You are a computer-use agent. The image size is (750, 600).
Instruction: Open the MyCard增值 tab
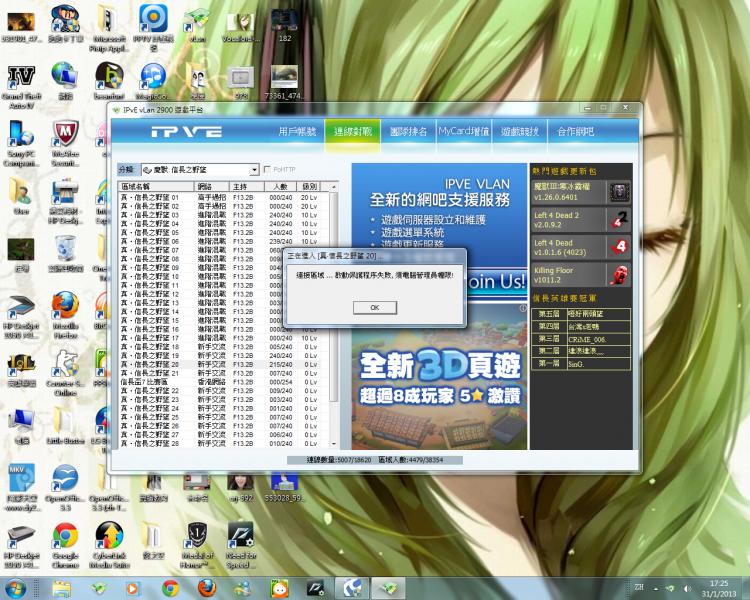(463, 131)
